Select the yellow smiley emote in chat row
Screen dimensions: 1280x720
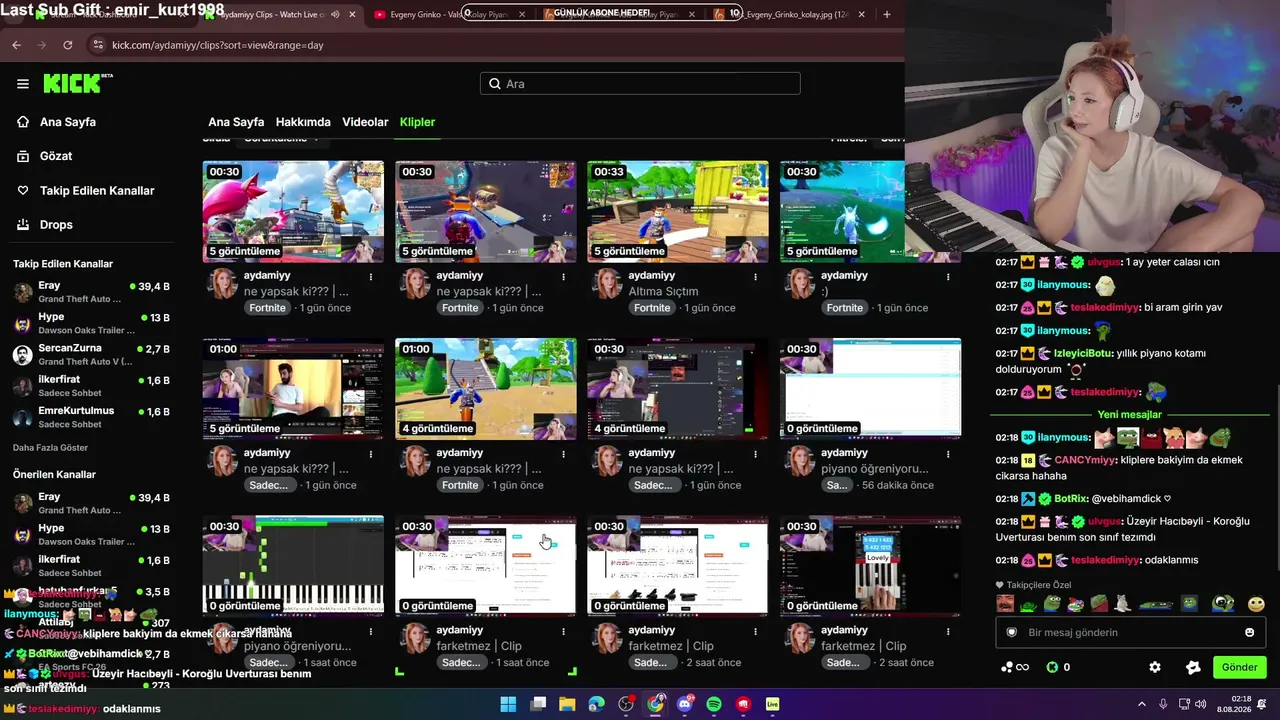click(x=1256, y=603)
